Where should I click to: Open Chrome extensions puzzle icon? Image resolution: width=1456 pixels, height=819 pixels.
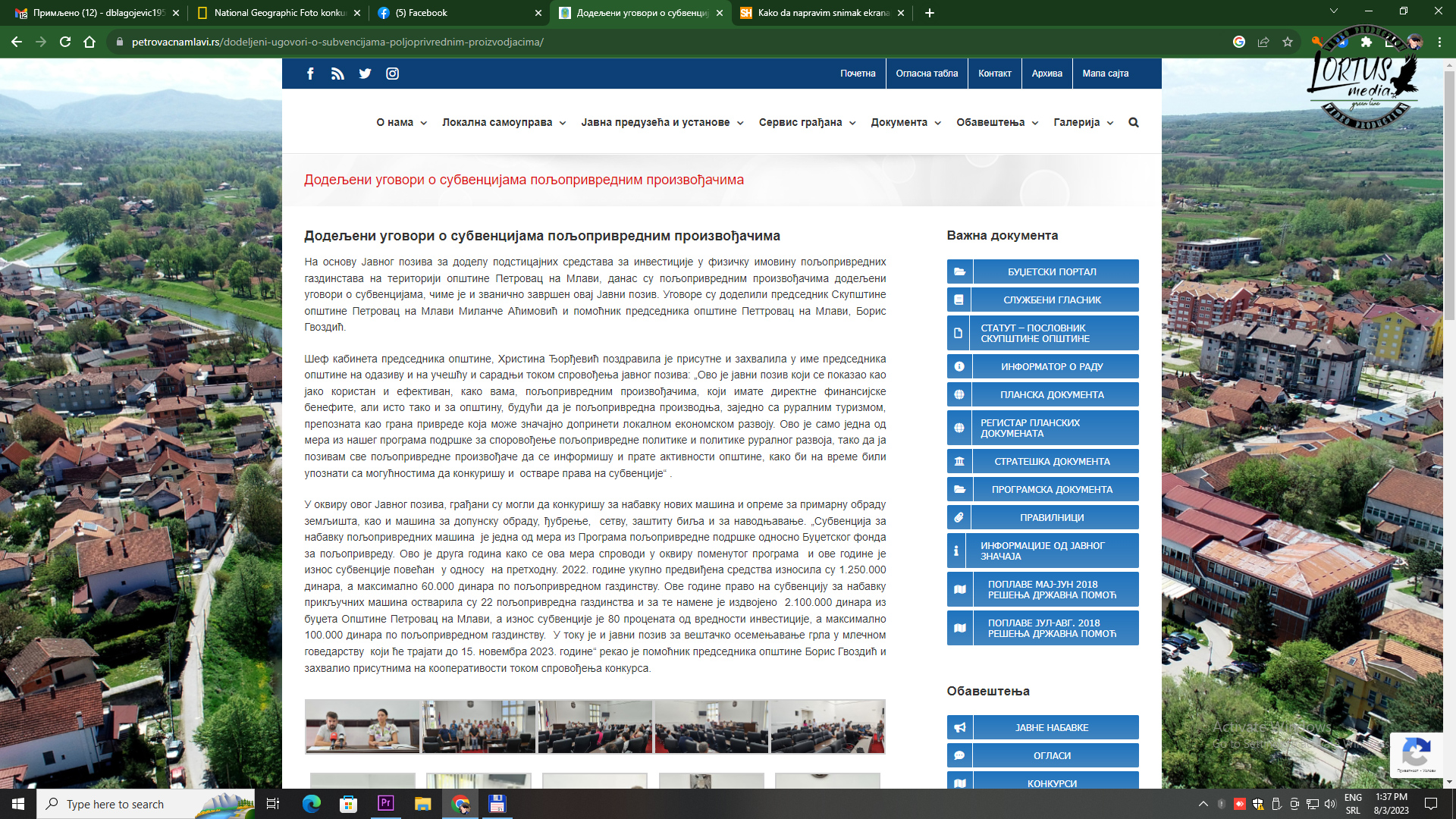tap(1366, 42)
